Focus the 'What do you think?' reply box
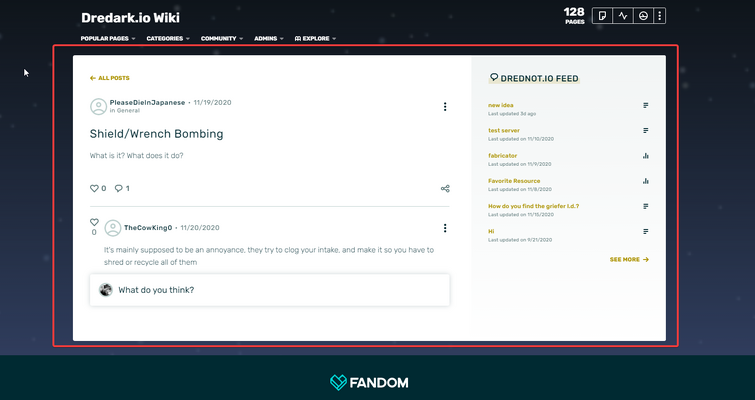Viewport: 755px width, 400px height. (x=270, y=290)
